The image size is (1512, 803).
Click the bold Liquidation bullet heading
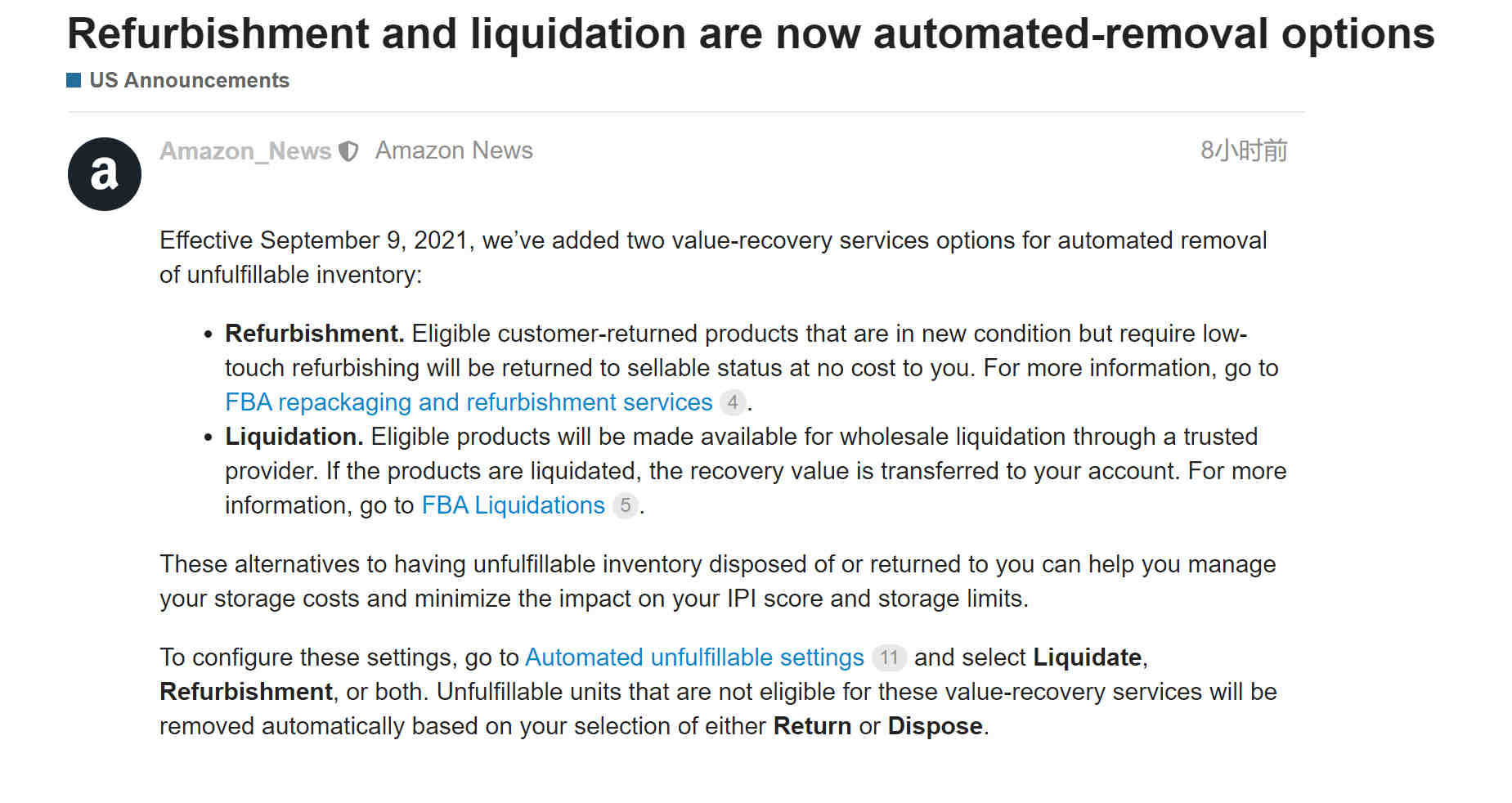coord(294,437)
